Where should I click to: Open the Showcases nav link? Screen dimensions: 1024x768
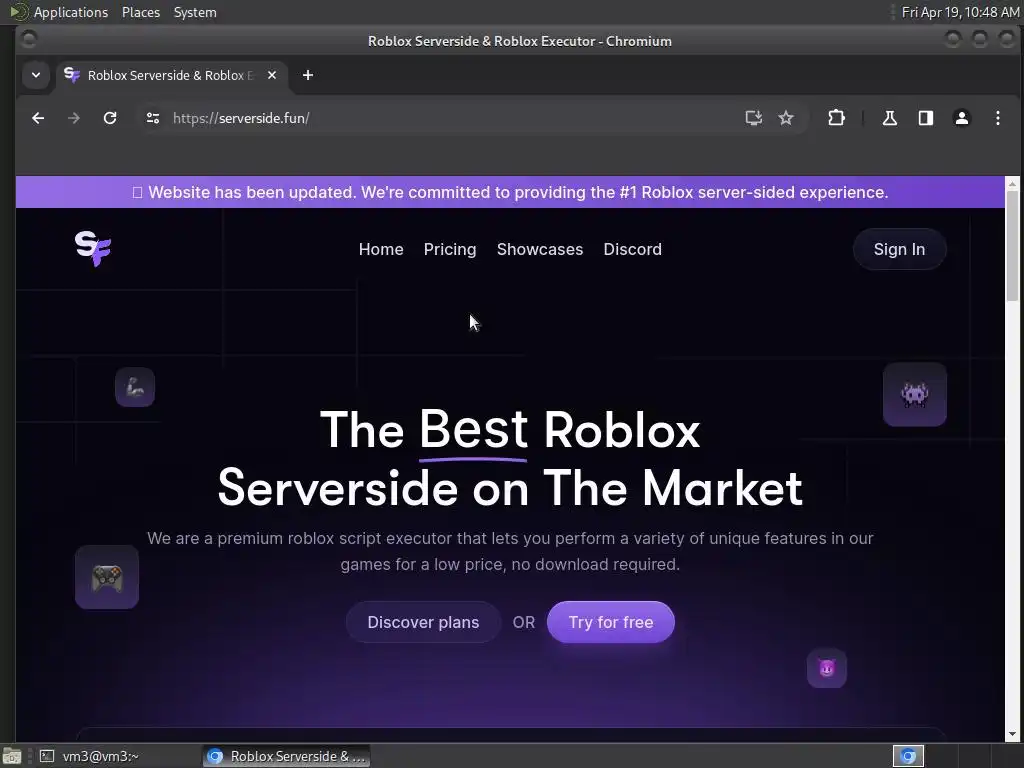(x=539, y=249)
